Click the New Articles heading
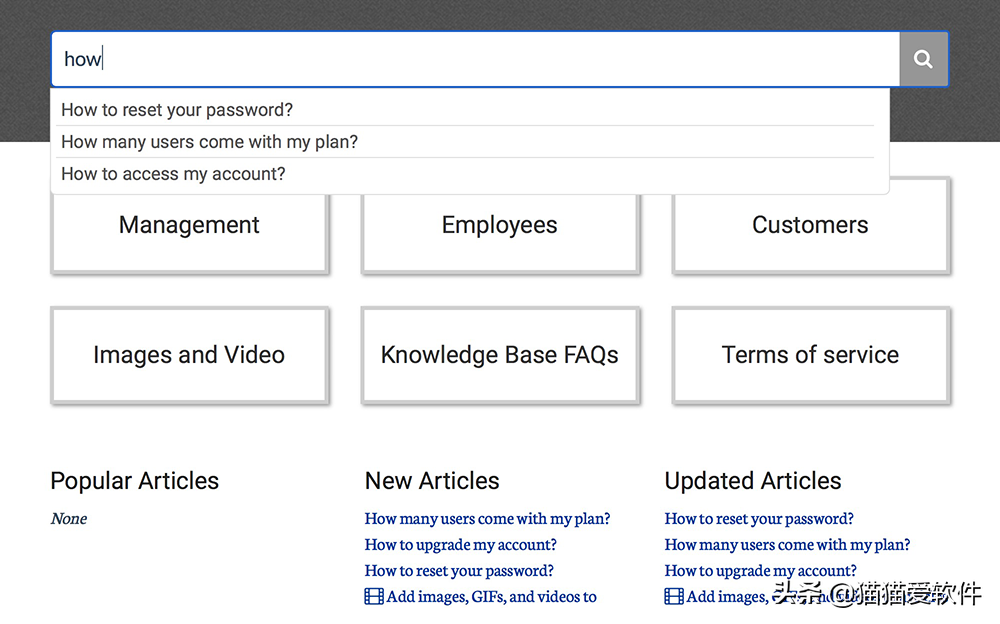This screenshot has height=624, width=1000. [x=432, y=481]
